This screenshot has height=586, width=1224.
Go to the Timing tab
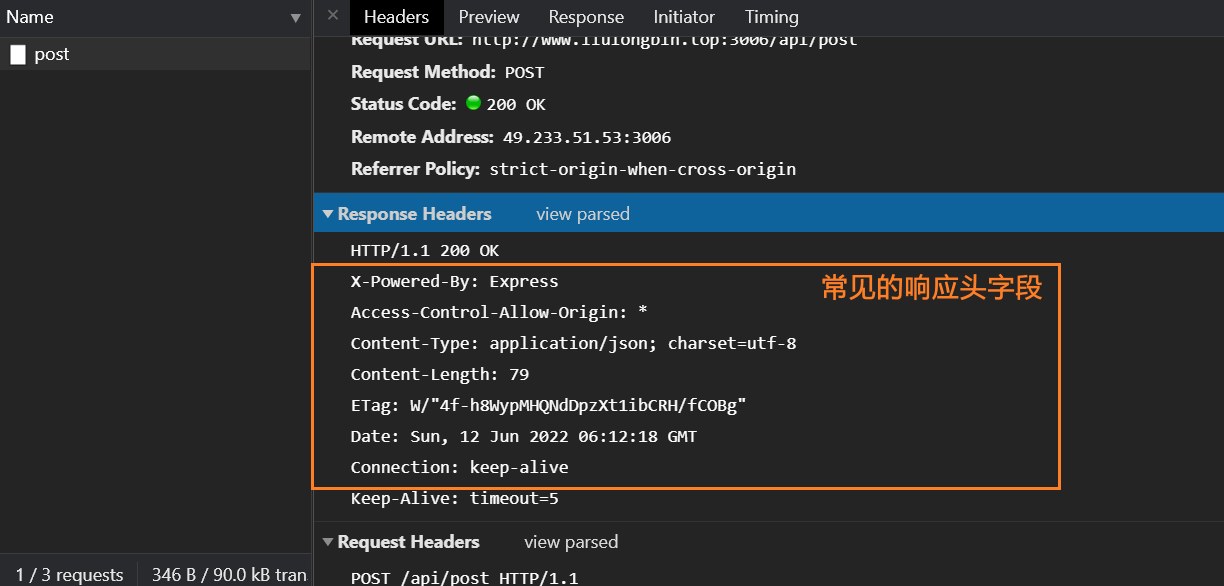(771, 17)
